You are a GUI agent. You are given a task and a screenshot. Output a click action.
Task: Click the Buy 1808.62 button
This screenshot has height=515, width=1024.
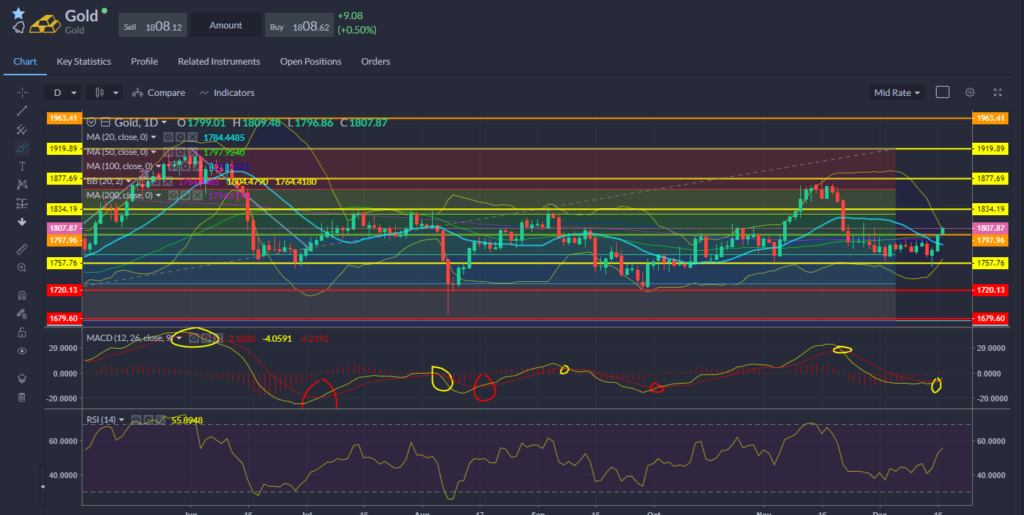pos(298,25)
